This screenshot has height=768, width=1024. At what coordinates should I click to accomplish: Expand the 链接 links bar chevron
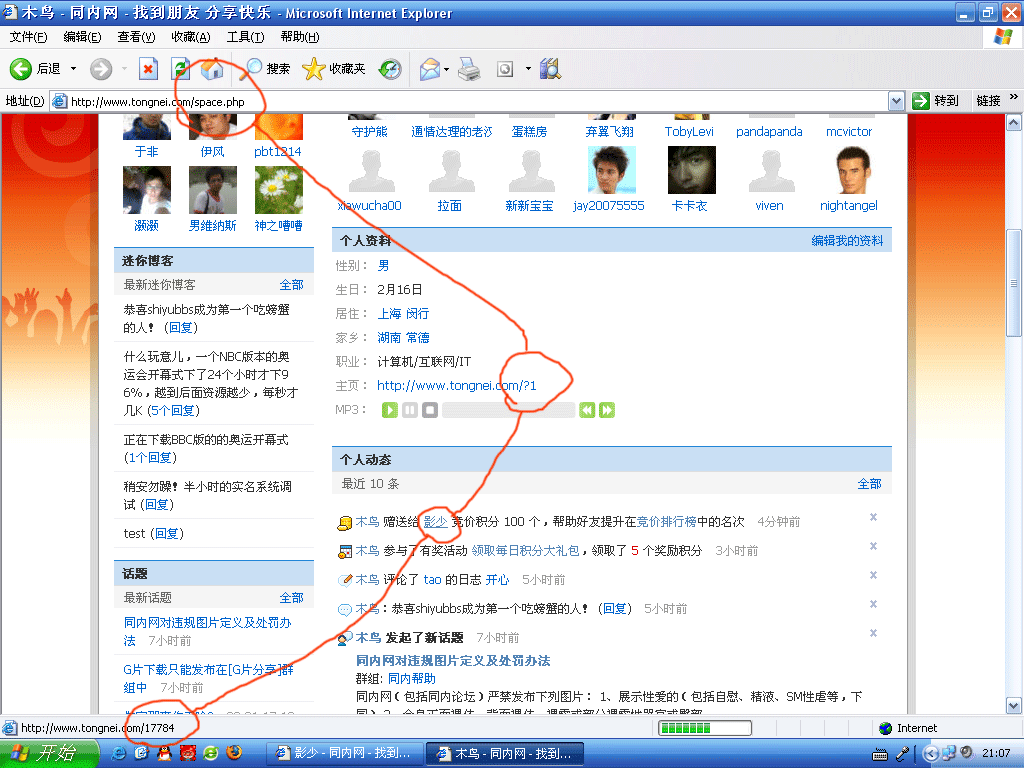(x=1014, y=97)
